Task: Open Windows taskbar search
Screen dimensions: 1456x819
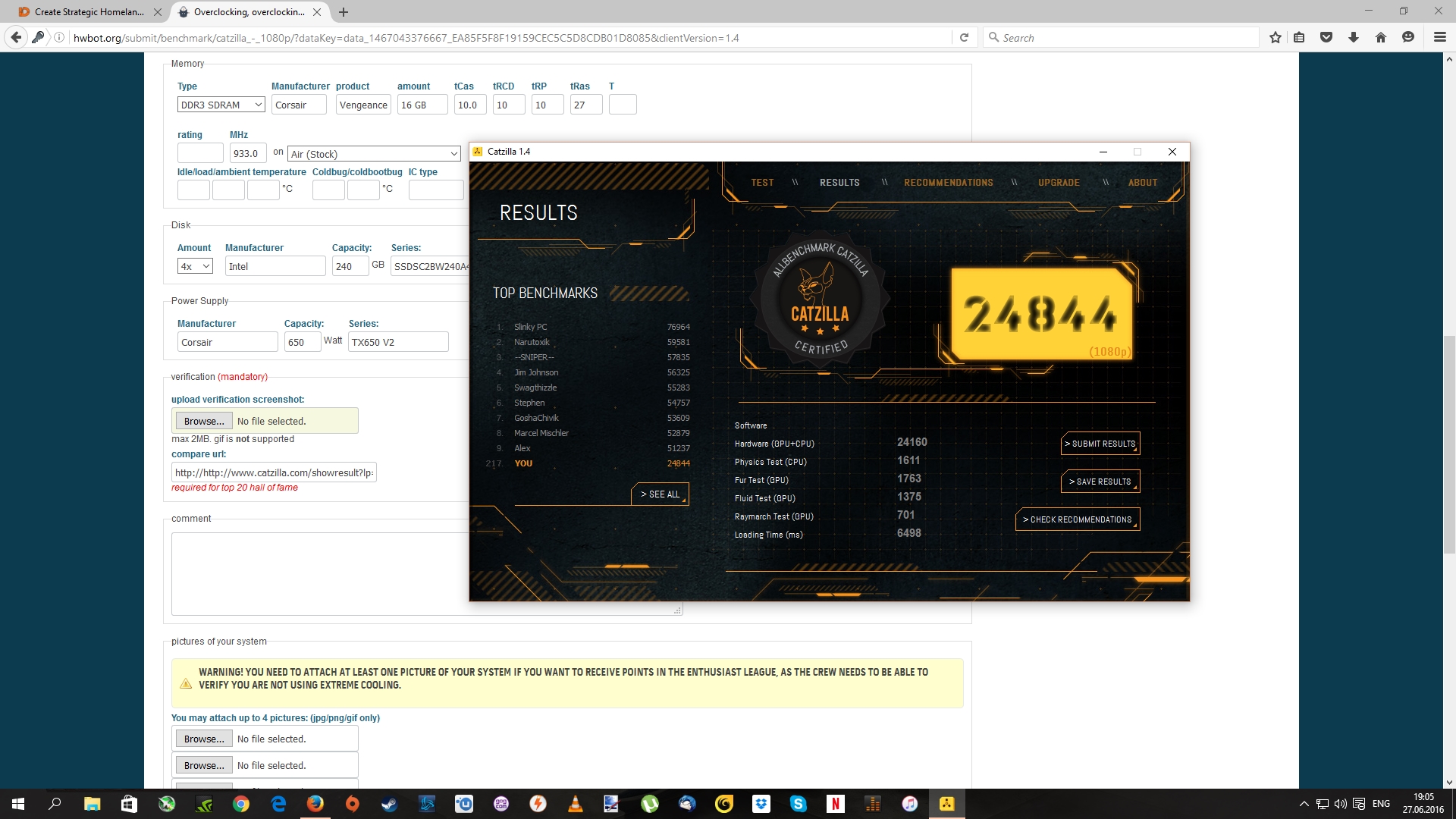Action: tap(55, 804)
